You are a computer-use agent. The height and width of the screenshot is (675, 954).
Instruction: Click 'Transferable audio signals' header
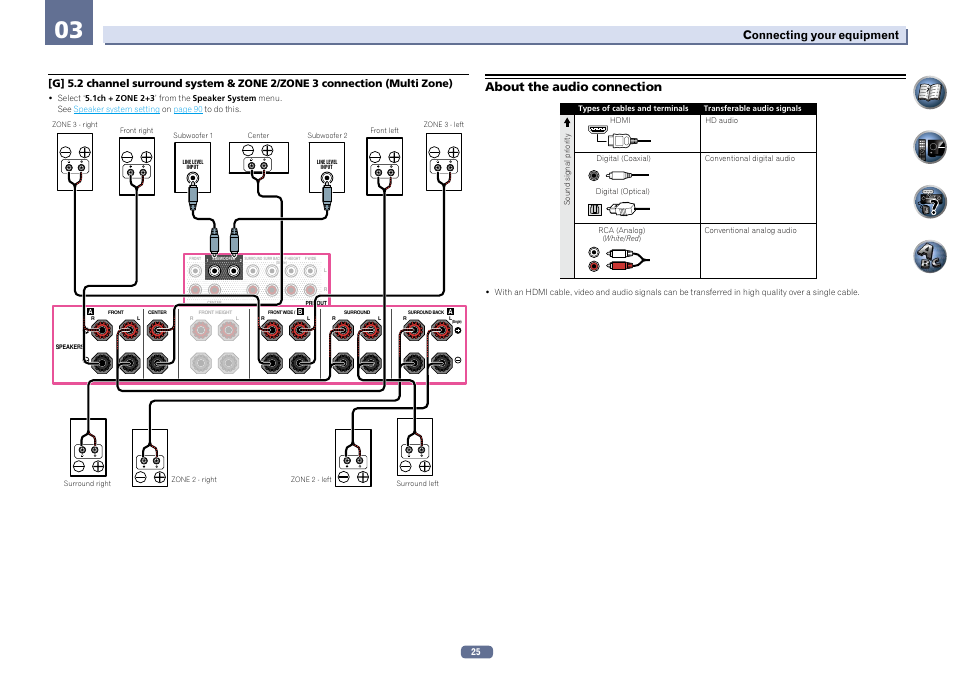752,108
